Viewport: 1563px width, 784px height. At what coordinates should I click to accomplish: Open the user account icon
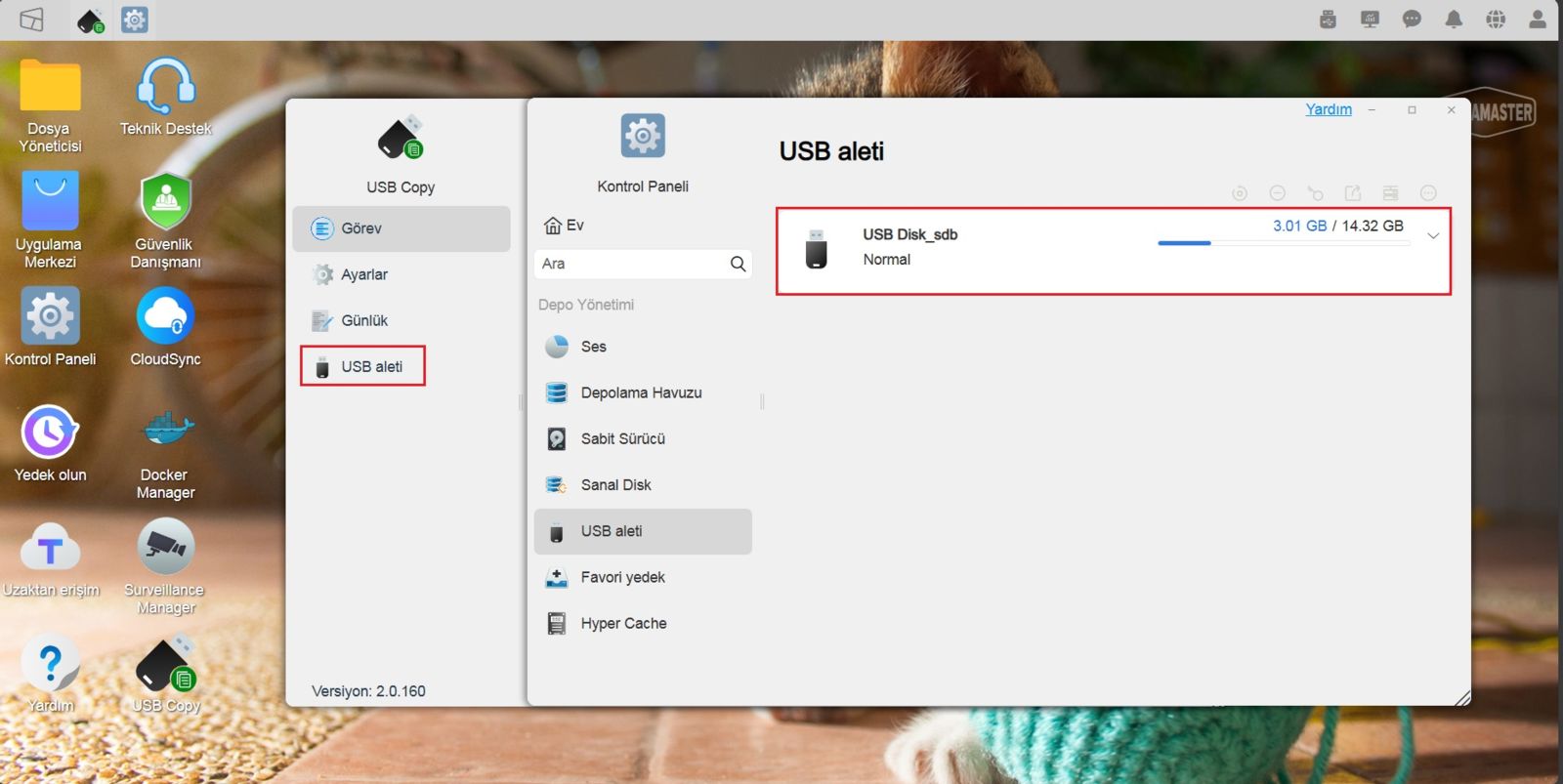point(1538,20)
